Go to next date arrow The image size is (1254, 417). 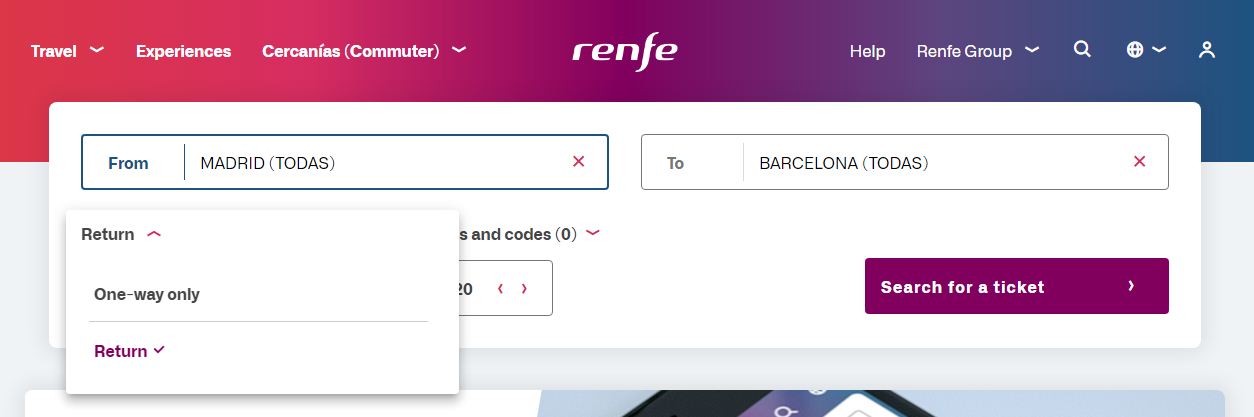tap(524, 289)
